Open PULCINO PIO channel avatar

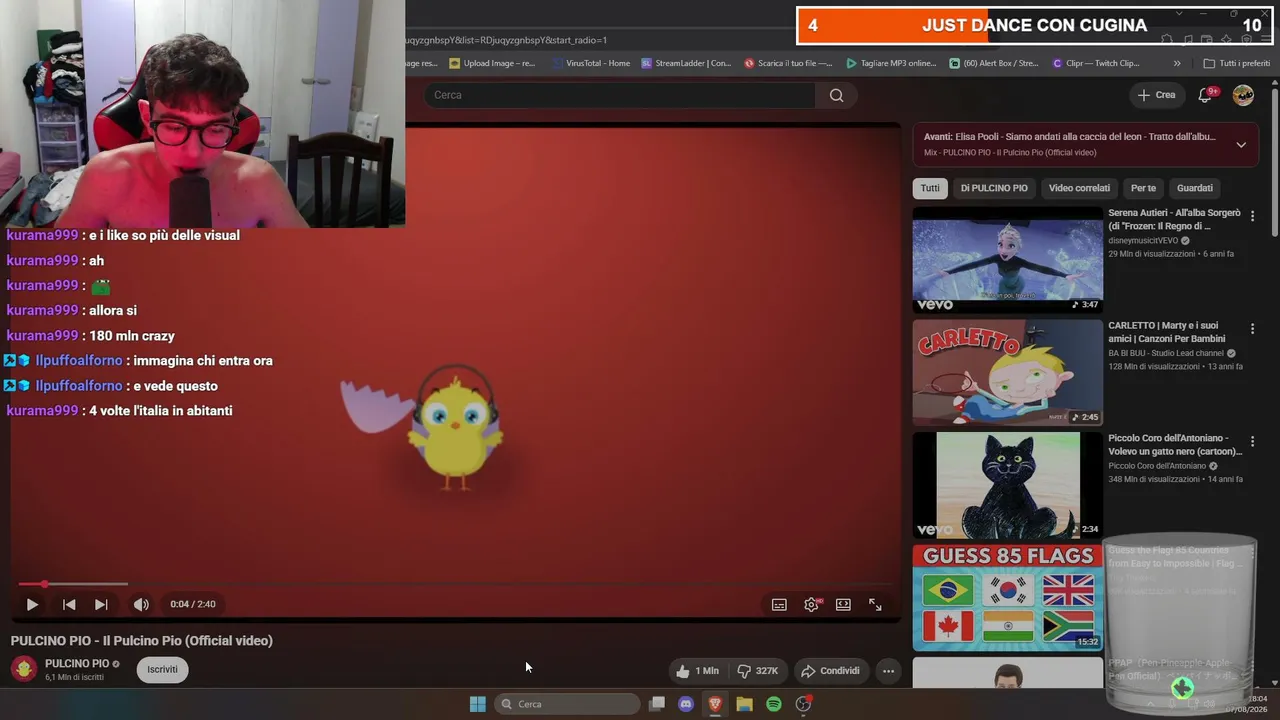click(24, 669)
